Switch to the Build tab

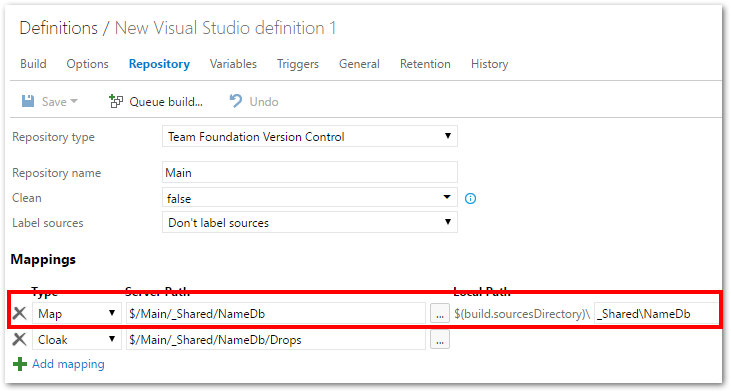point(33,64)
